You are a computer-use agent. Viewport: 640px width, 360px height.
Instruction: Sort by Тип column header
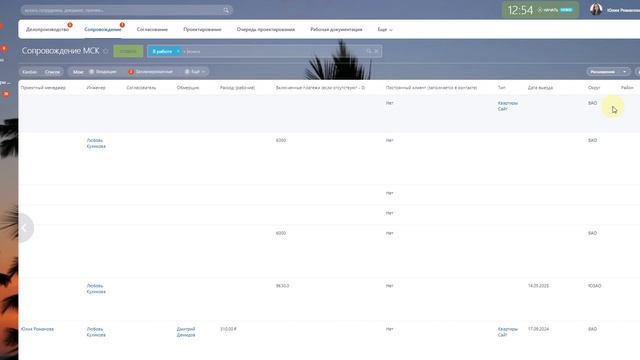[502, 88]
